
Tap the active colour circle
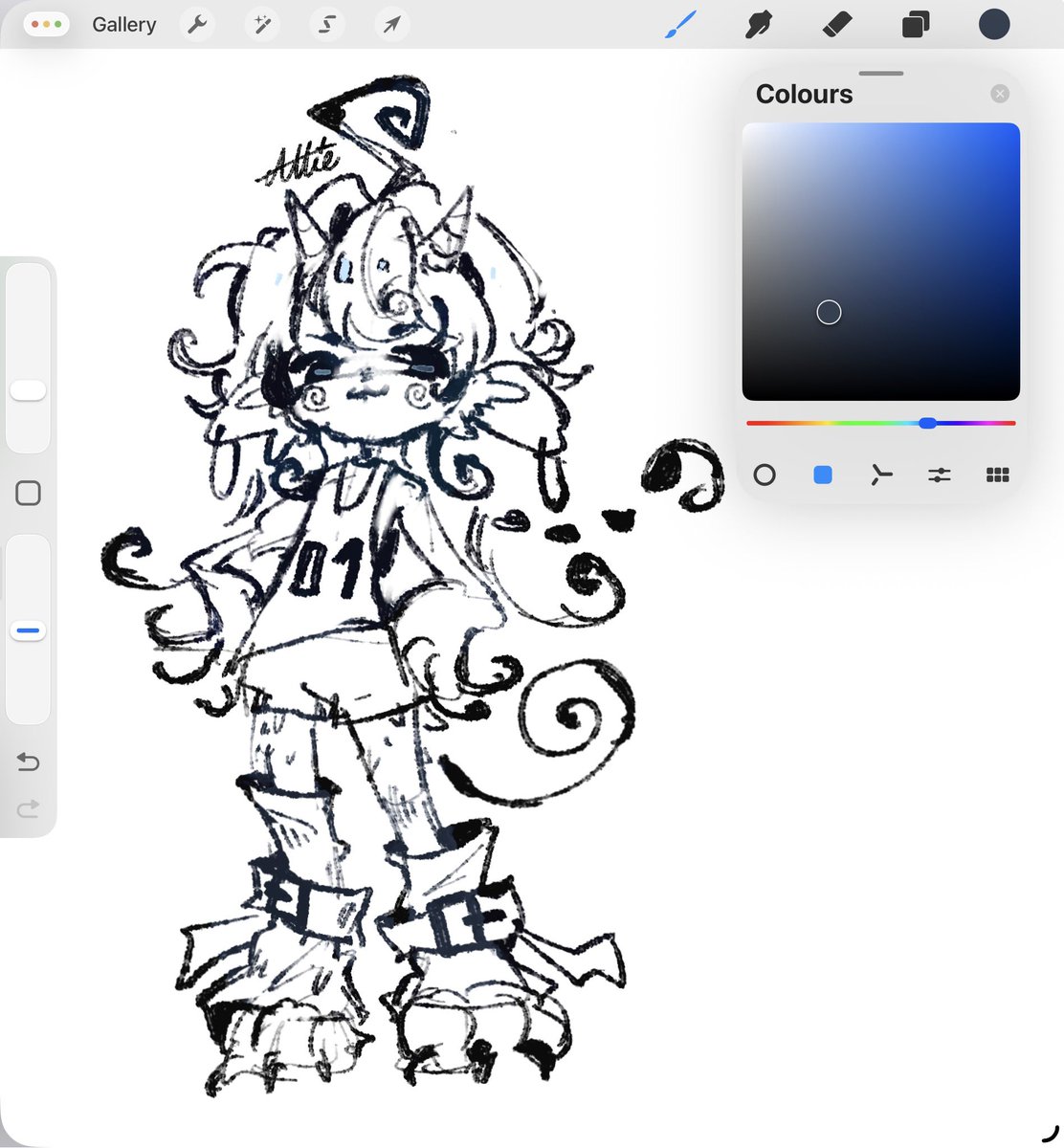pyautogui.click(x=994, y=24)
